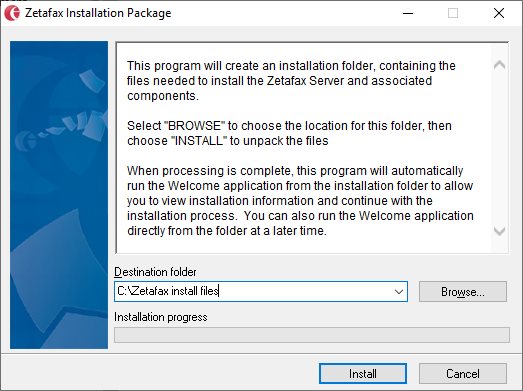The height and width of the screenshot is (391, 523).
Task: Click the Installation progress bar
Action: [x=312, y=335]
